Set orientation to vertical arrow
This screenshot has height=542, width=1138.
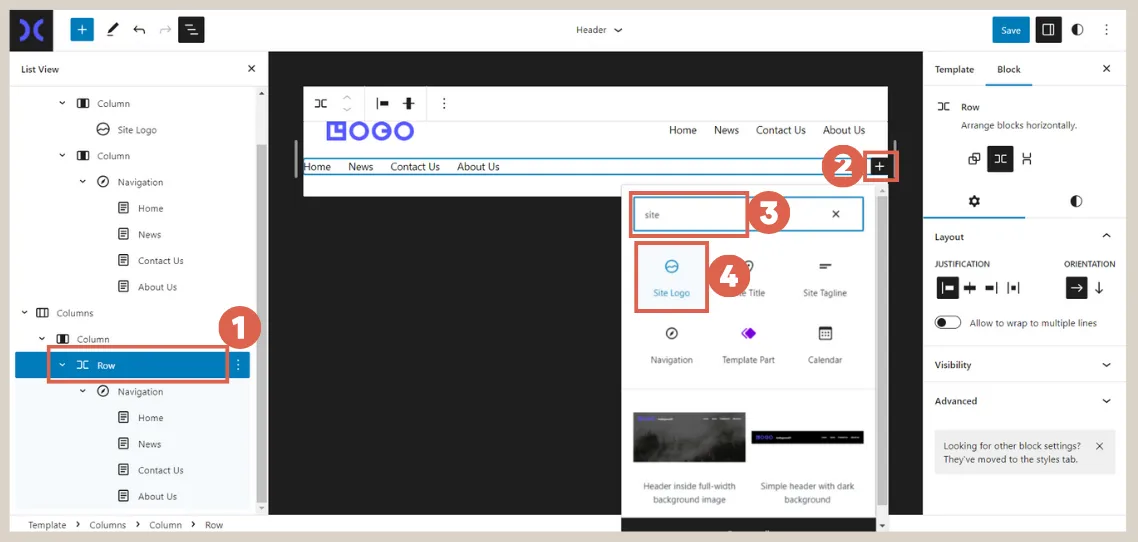tap(1099, 288)
